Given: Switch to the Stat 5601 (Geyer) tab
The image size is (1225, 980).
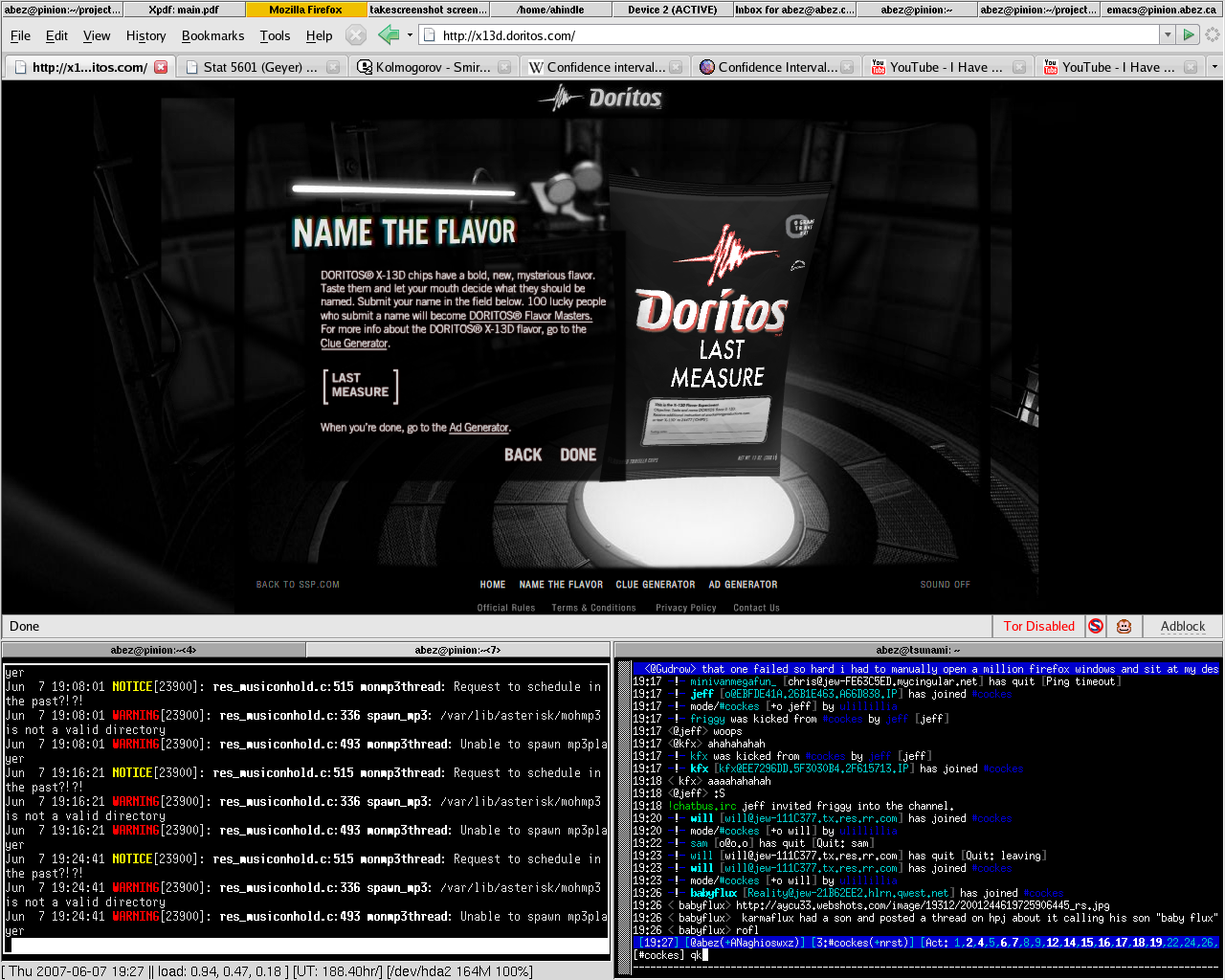Looking at the screenshot, I should (x=260, y=67).
